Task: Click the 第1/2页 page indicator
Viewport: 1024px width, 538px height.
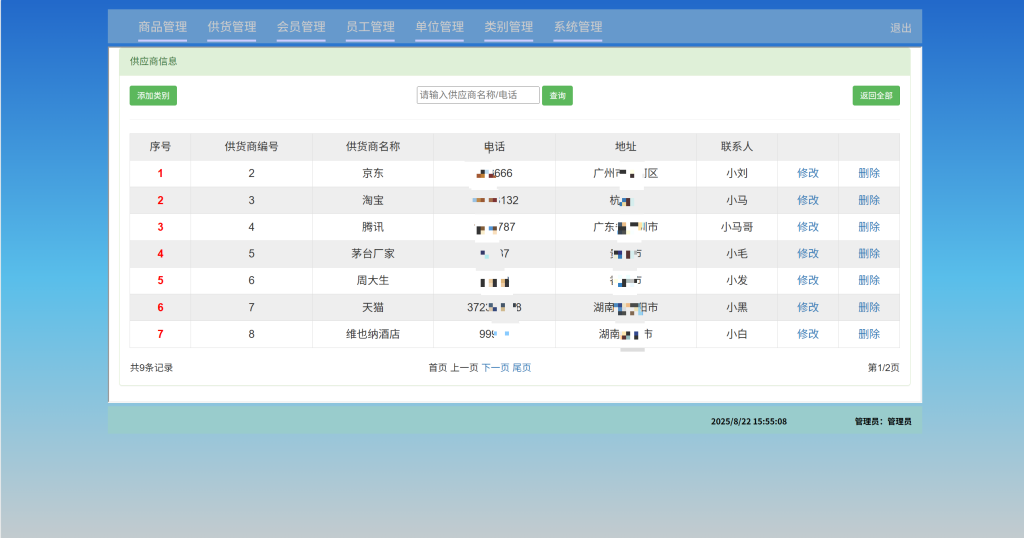Action: pyautogui.click(x=883, y=368)
